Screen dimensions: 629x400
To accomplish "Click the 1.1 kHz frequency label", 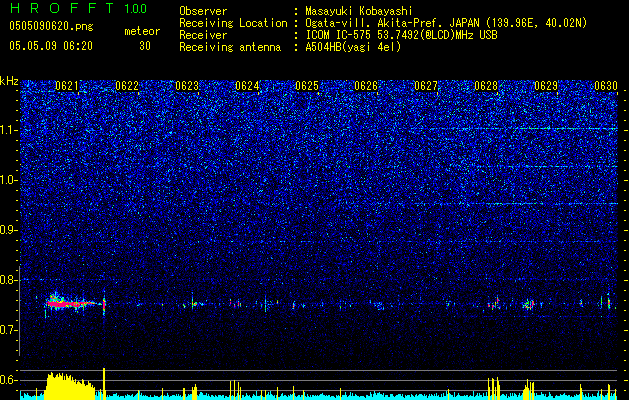I will pos(9,130).
